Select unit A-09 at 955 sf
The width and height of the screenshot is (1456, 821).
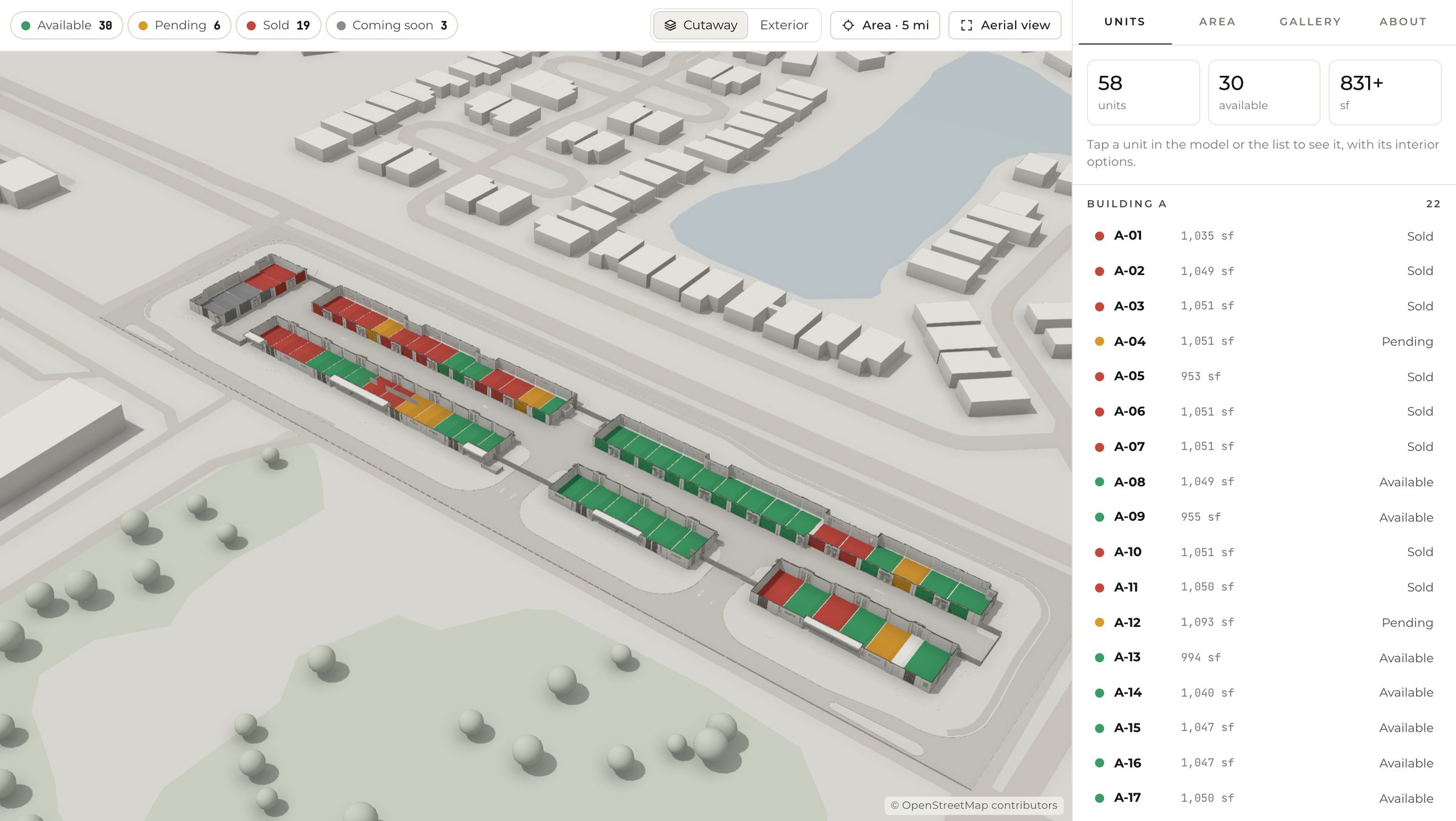[1264, 517]
